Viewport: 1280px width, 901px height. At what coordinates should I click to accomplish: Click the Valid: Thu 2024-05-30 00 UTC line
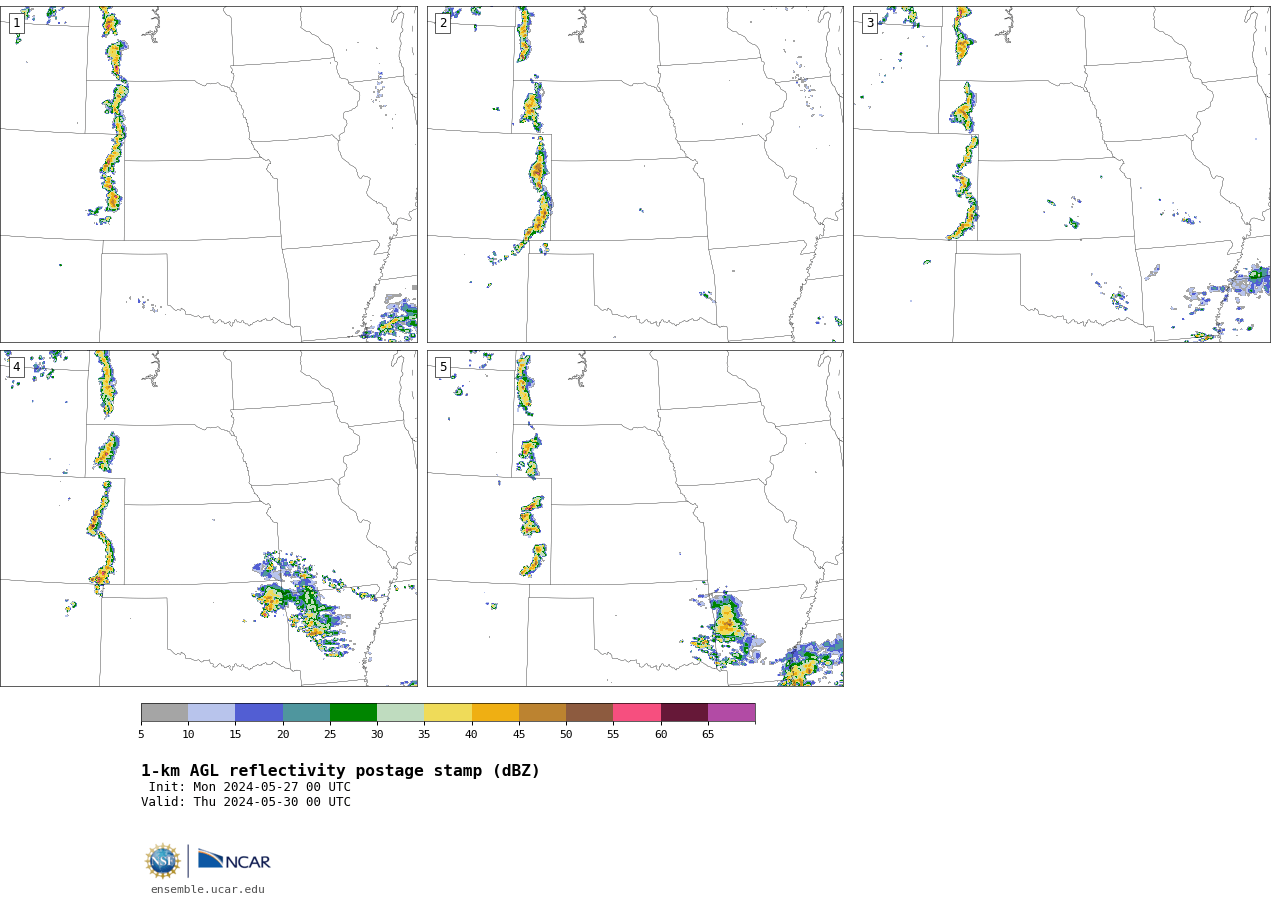click(x=246, y=802)
